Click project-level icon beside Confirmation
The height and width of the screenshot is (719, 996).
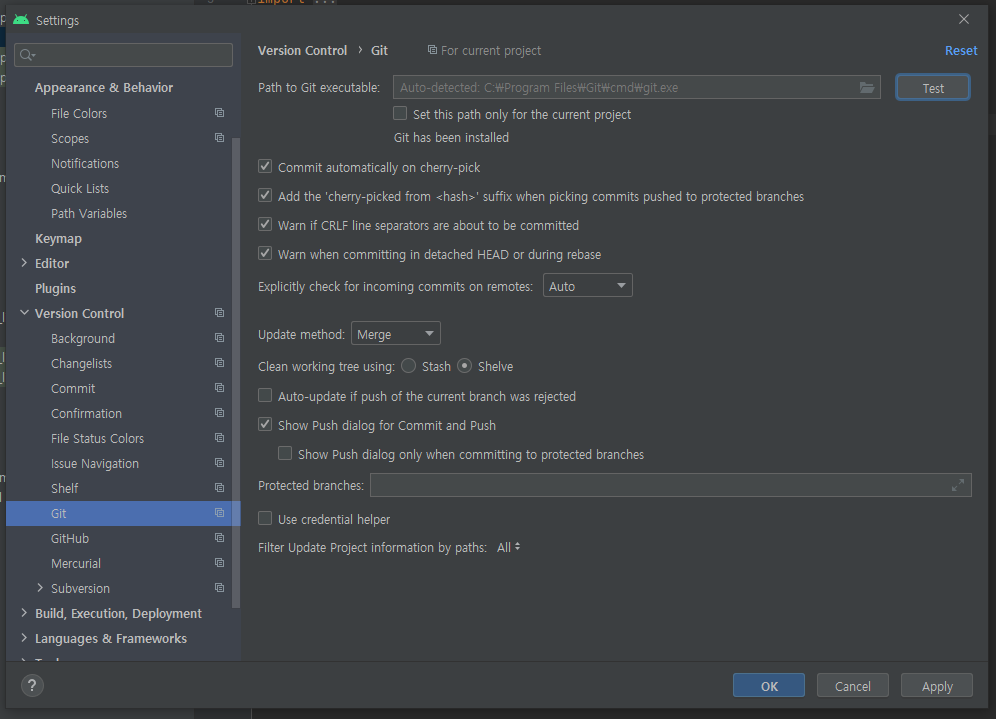[219, 413]
